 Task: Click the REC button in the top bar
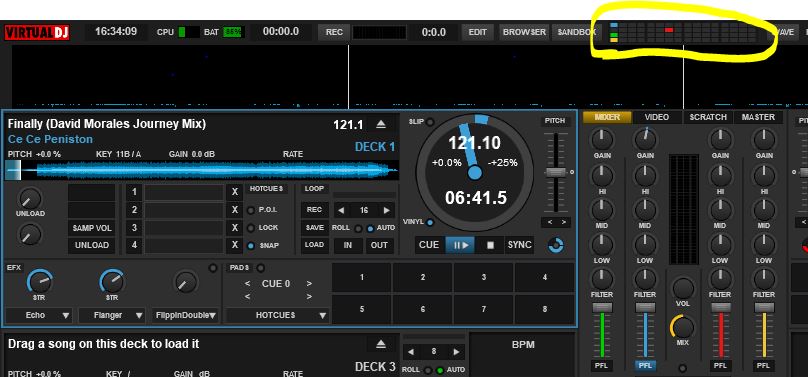(334, 32)
